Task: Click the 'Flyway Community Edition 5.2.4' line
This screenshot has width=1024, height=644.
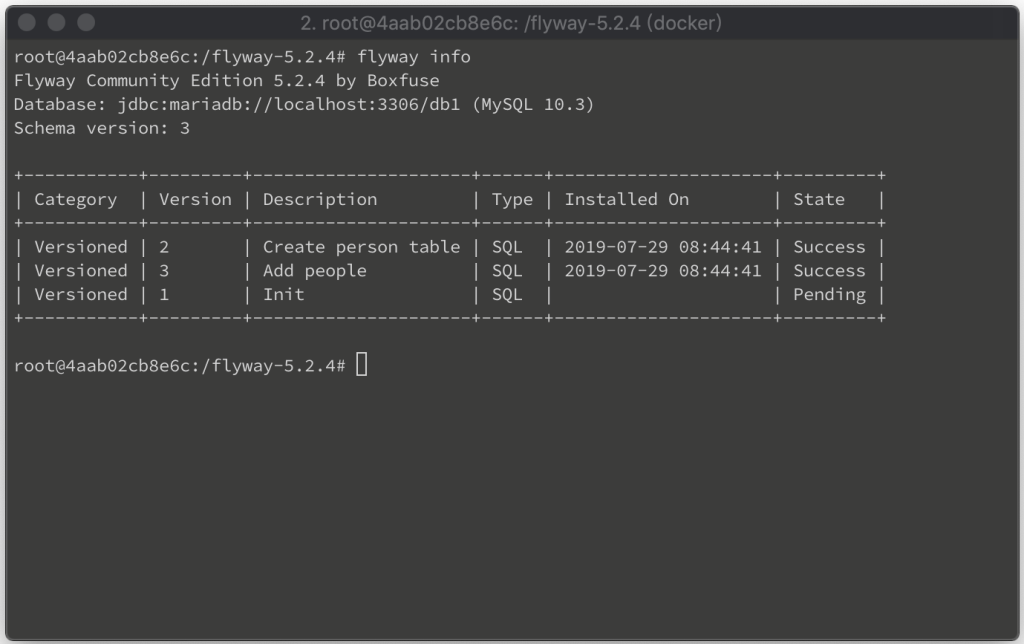Action: point(227,81)
